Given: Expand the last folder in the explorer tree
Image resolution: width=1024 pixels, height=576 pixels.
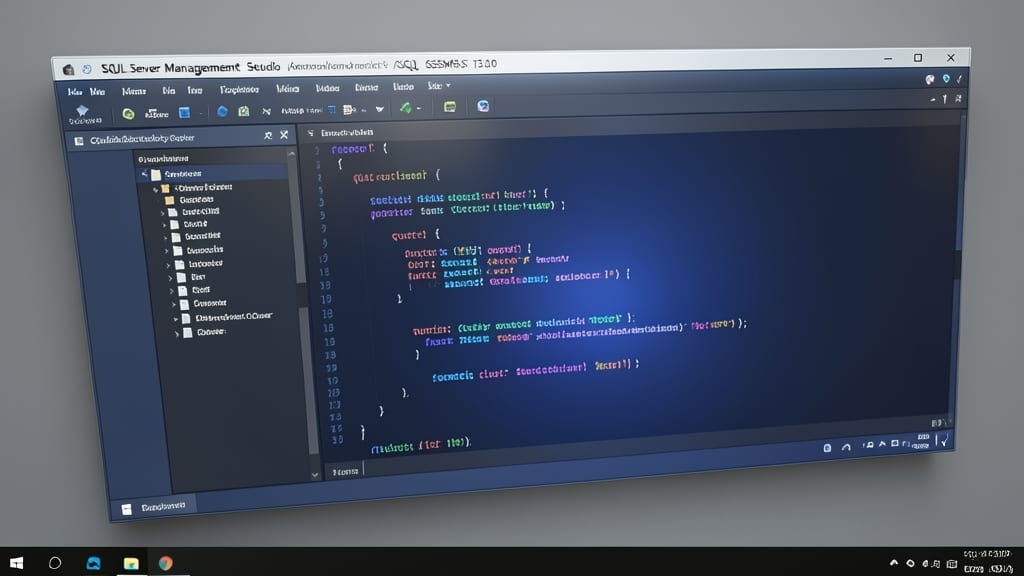Looking at the screenshot, I should click(x=176, y=333).
